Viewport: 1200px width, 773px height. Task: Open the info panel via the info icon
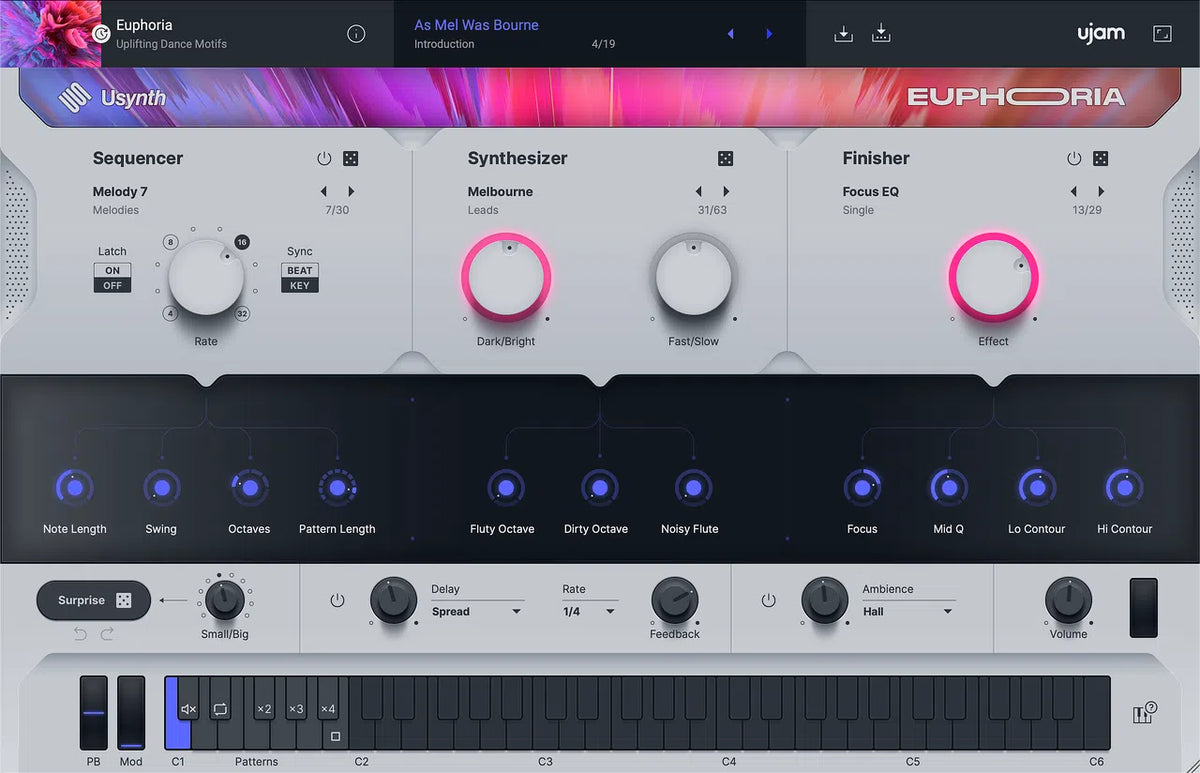(356, 33)
